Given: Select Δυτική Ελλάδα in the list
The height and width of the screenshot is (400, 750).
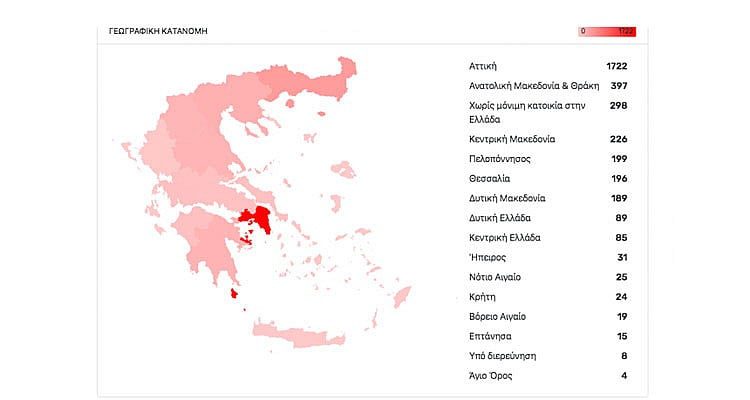Looking at the screenshot, I should click(547, 218).
